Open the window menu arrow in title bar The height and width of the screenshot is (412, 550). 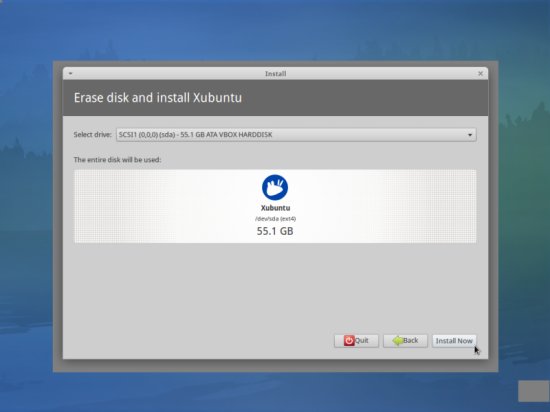(x=71, y=74)
